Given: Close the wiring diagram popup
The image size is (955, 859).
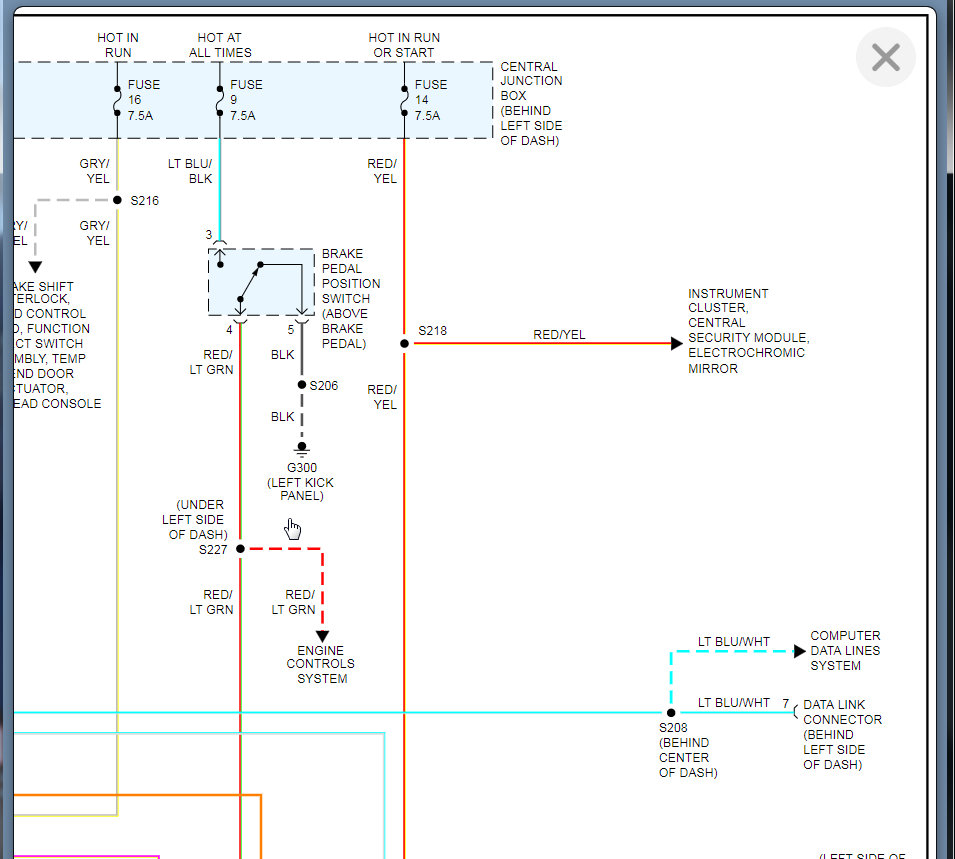Looking at the screenshot, I should point(885,57).
